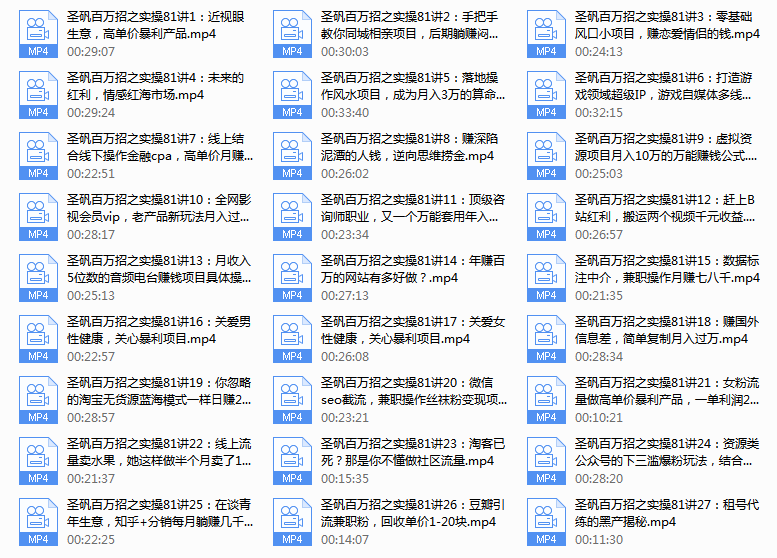
Task: Select the MP4 icon for 81讲23 淘客已死
Action: coord(292,461)
